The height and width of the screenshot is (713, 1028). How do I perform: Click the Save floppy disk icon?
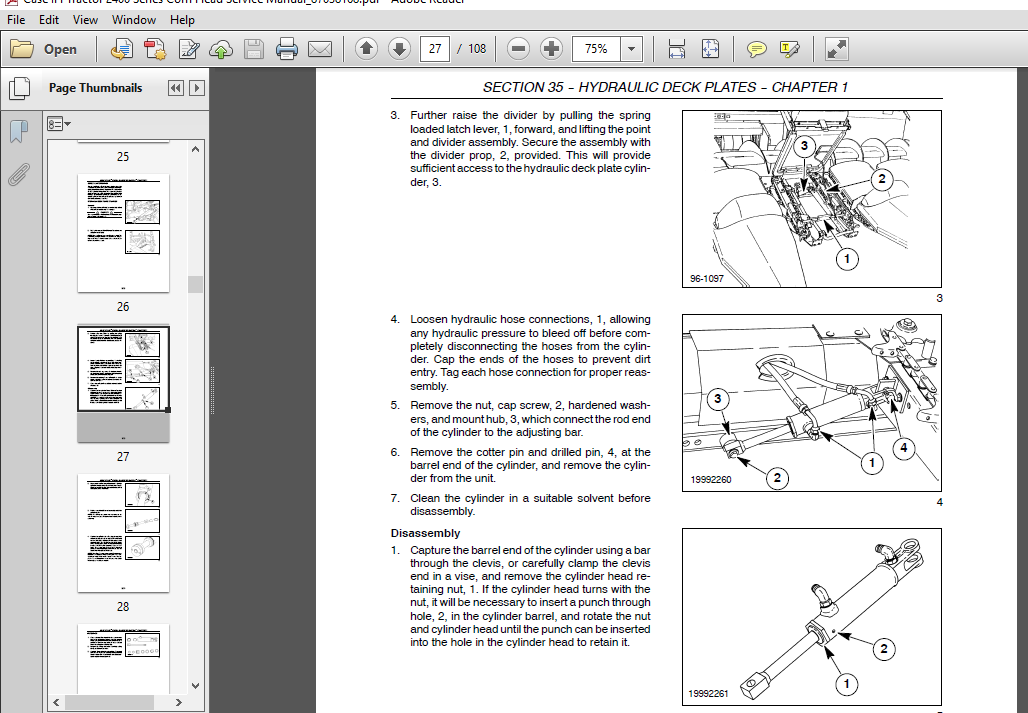click(254, 49)
